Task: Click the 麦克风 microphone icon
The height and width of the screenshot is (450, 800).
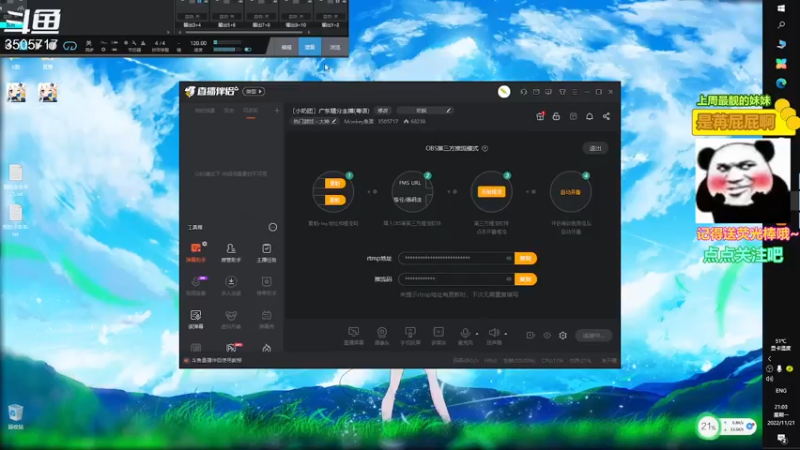Action: click(x=465, y=333)
